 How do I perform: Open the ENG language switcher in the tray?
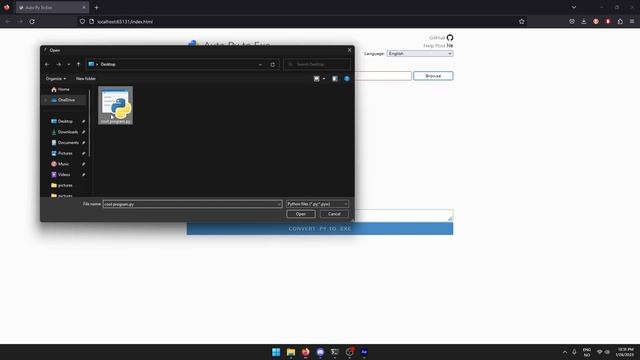[x=587, y=352]
